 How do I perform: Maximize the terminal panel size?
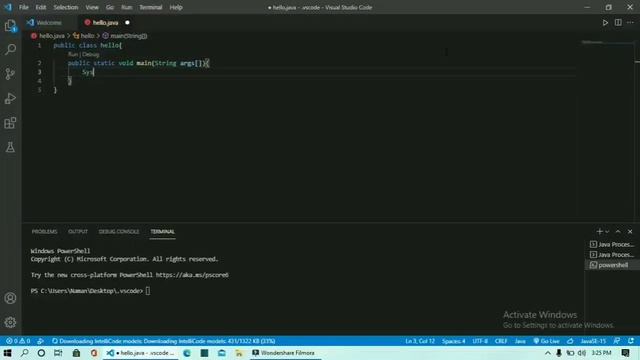point(618,232)
